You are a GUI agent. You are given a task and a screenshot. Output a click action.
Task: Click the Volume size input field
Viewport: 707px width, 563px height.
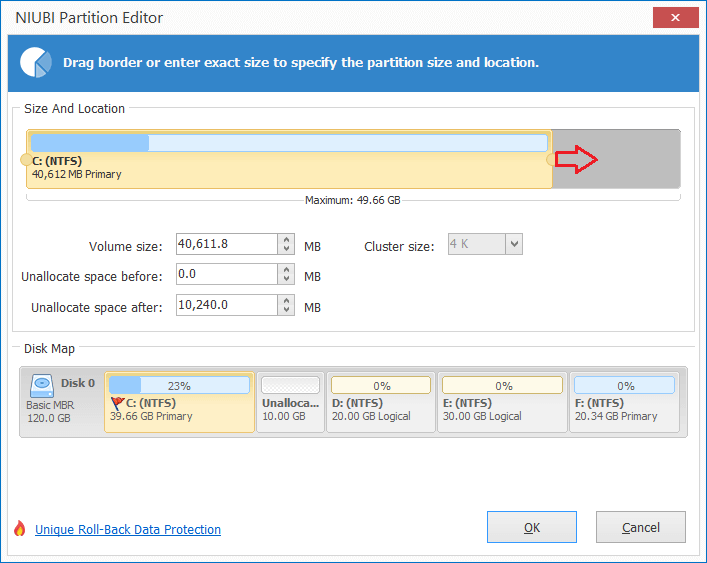pyautogui.click(x=227, y=244)
